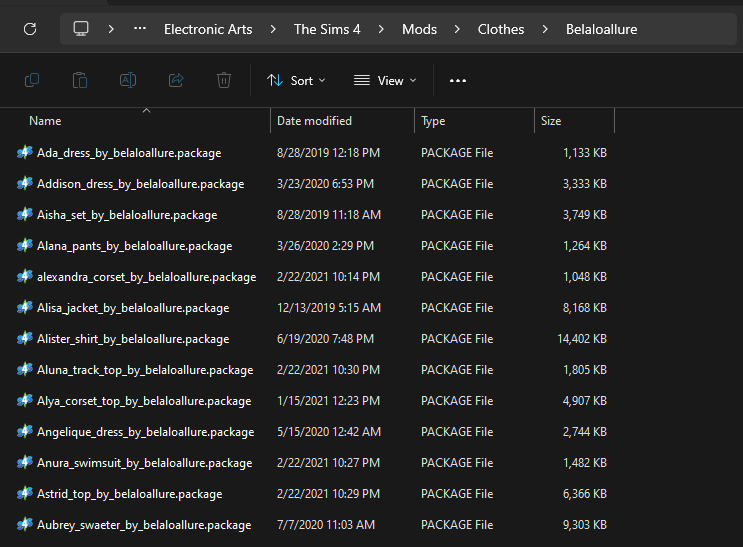Screen dimensions: 743x547
Task: Click date 7/7/2020 11:03 AM
Action: [x=326, y=525]
